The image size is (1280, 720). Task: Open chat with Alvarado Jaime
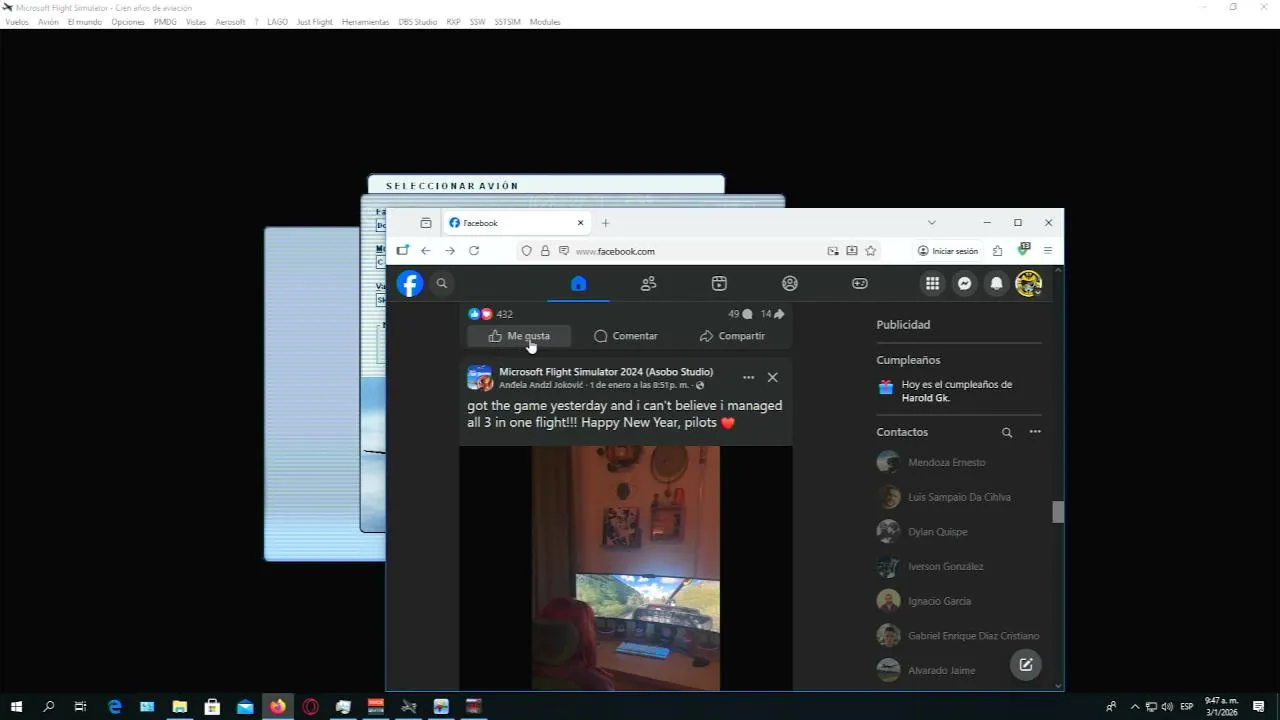pyautogui.click(x=958, y=670)
